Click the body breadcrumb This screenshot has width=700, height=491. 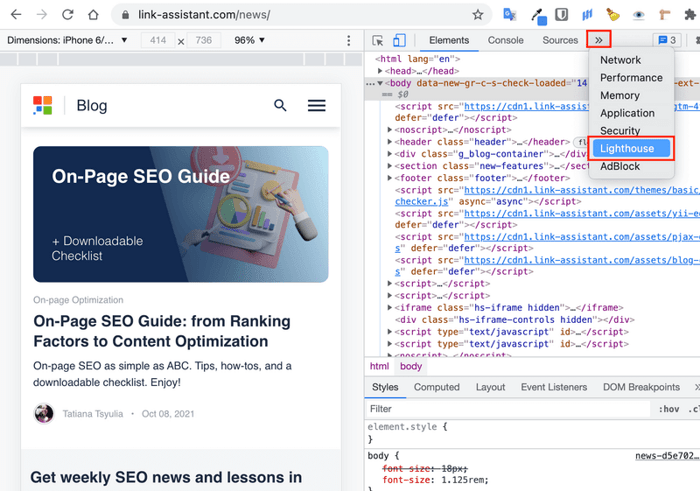[411, 366]
